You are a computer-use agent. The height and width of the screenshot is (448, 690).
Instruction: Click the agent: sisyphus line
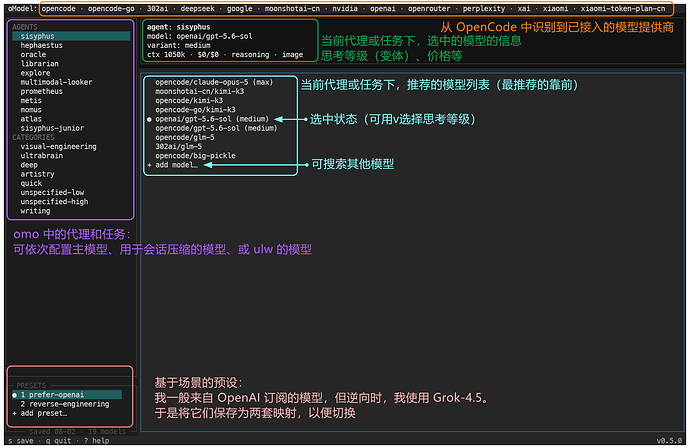point(179,27)
